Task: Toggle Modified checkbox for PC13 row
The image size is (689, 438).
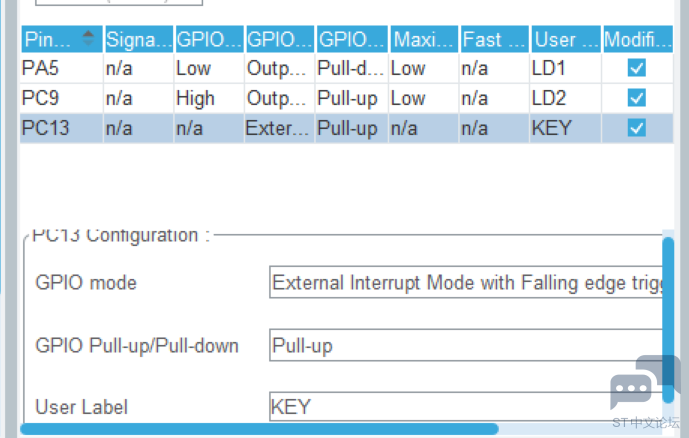Action: click(637, 128)
